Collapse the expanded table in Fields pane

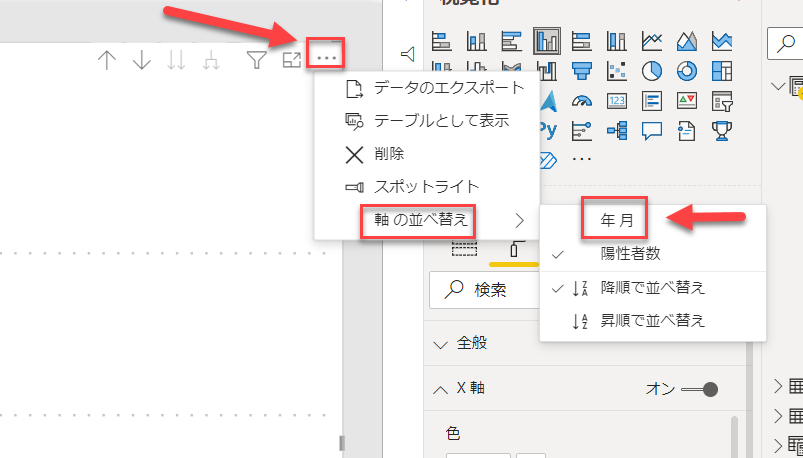778,86
